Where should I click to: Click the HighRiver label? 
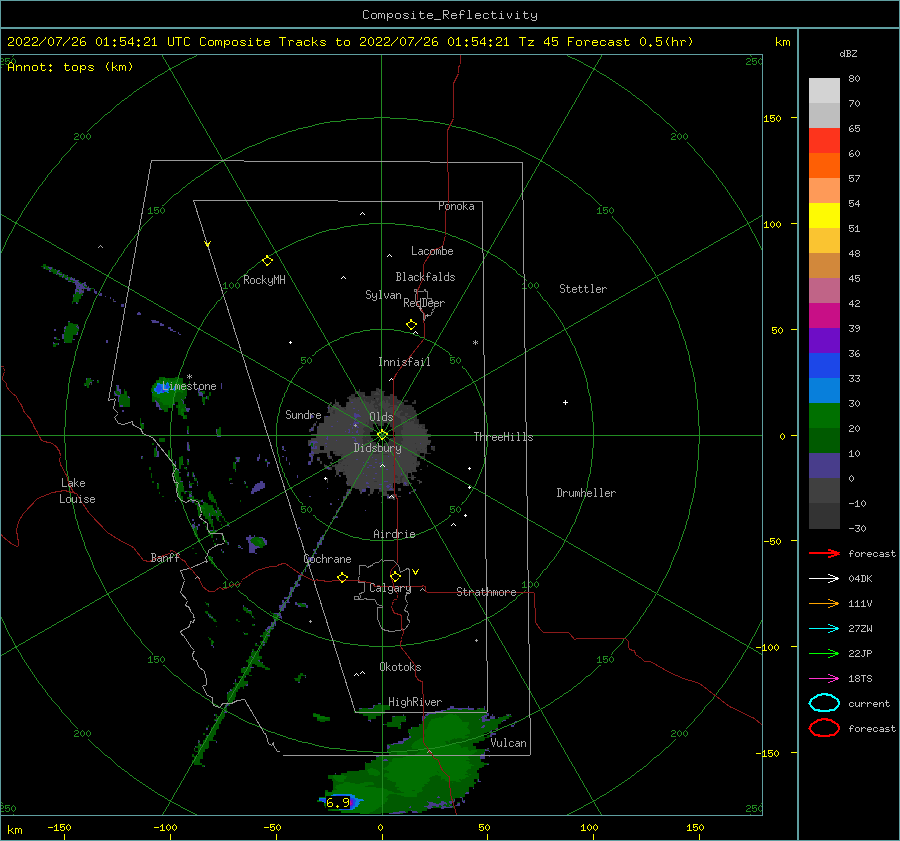coord(415,702)
